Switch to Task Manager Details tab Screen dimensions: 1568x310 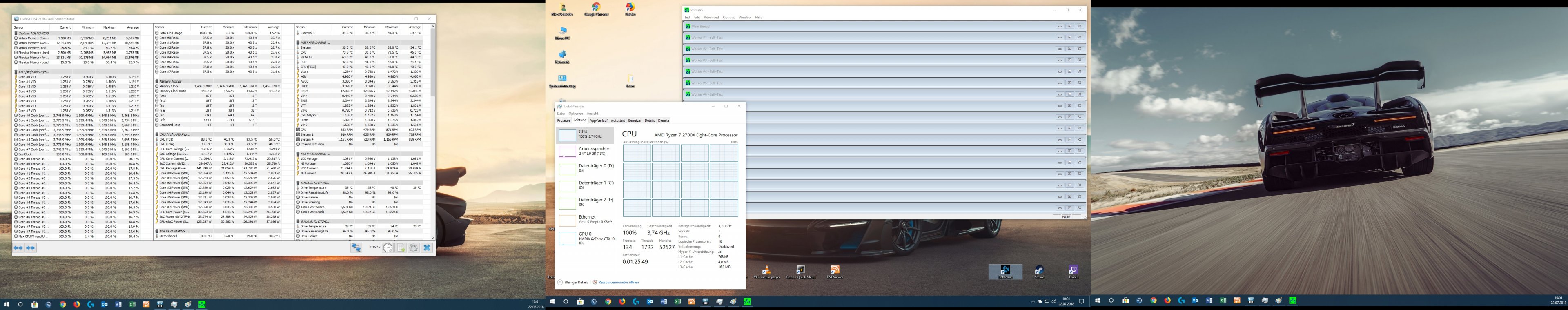pos(650,120)
